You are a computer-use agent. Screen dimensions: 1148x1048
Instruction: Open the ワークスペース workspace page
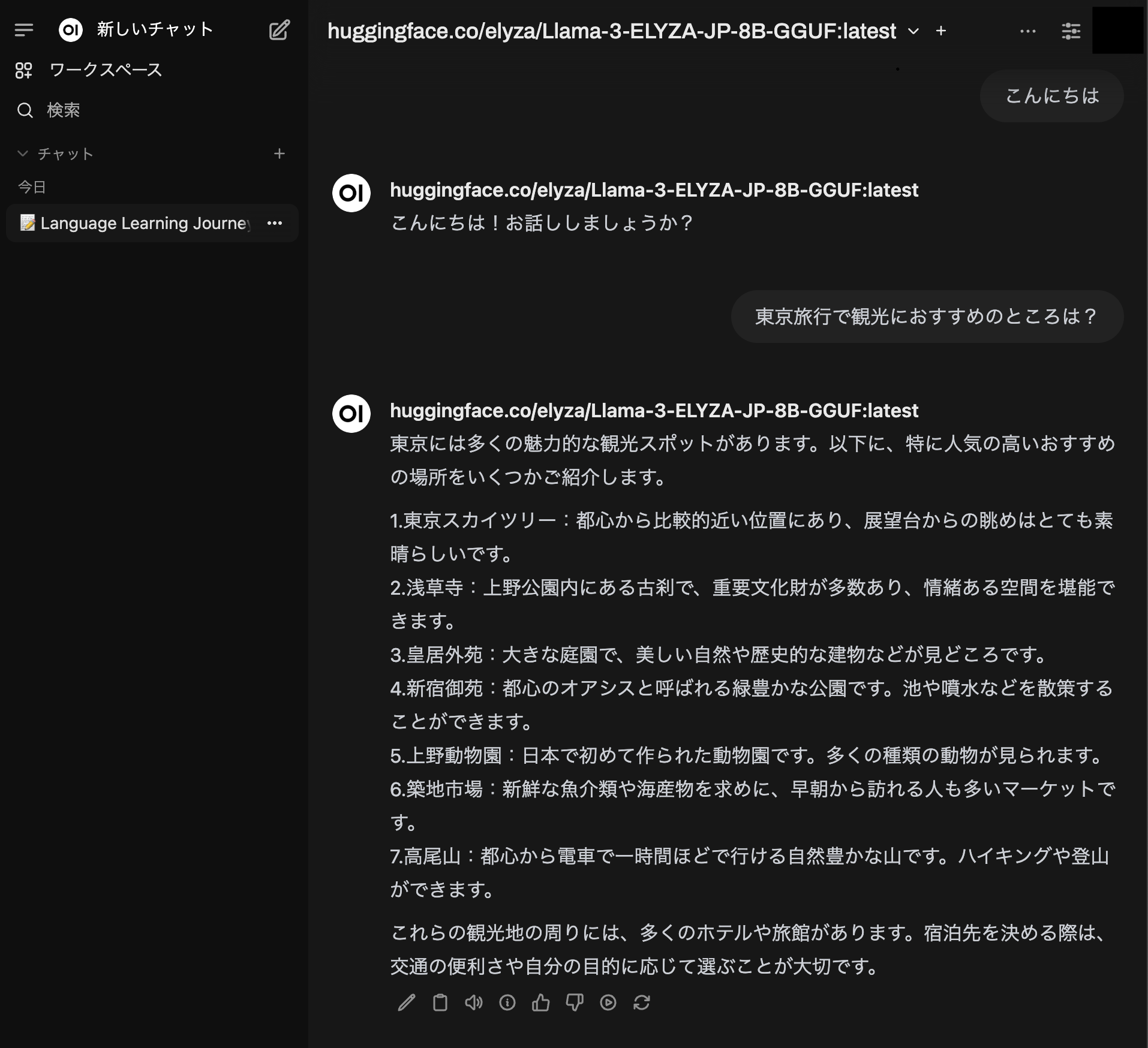coord(88,70)
